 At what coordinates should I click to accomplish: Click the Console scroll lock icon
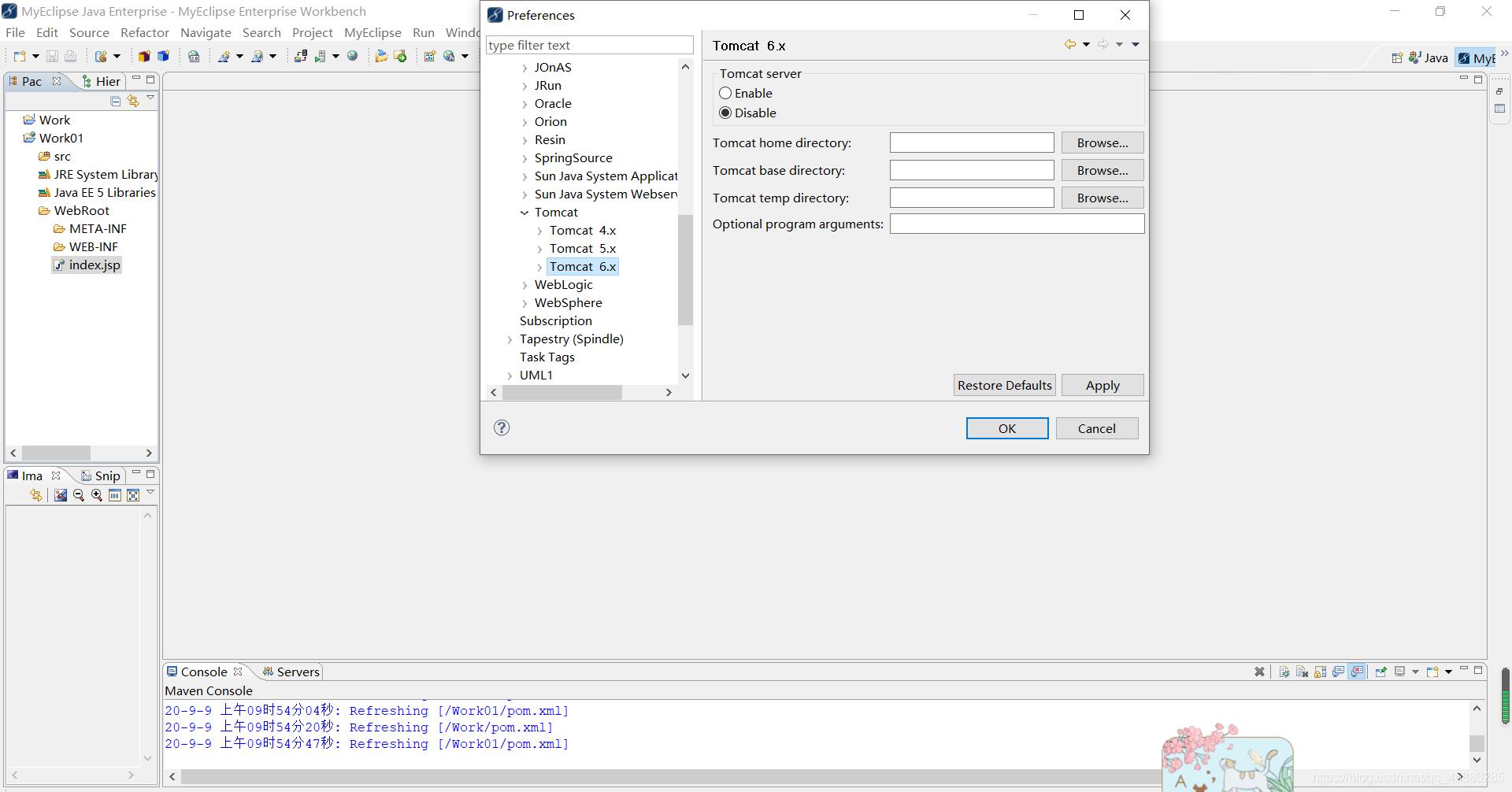pos(1321,672)
